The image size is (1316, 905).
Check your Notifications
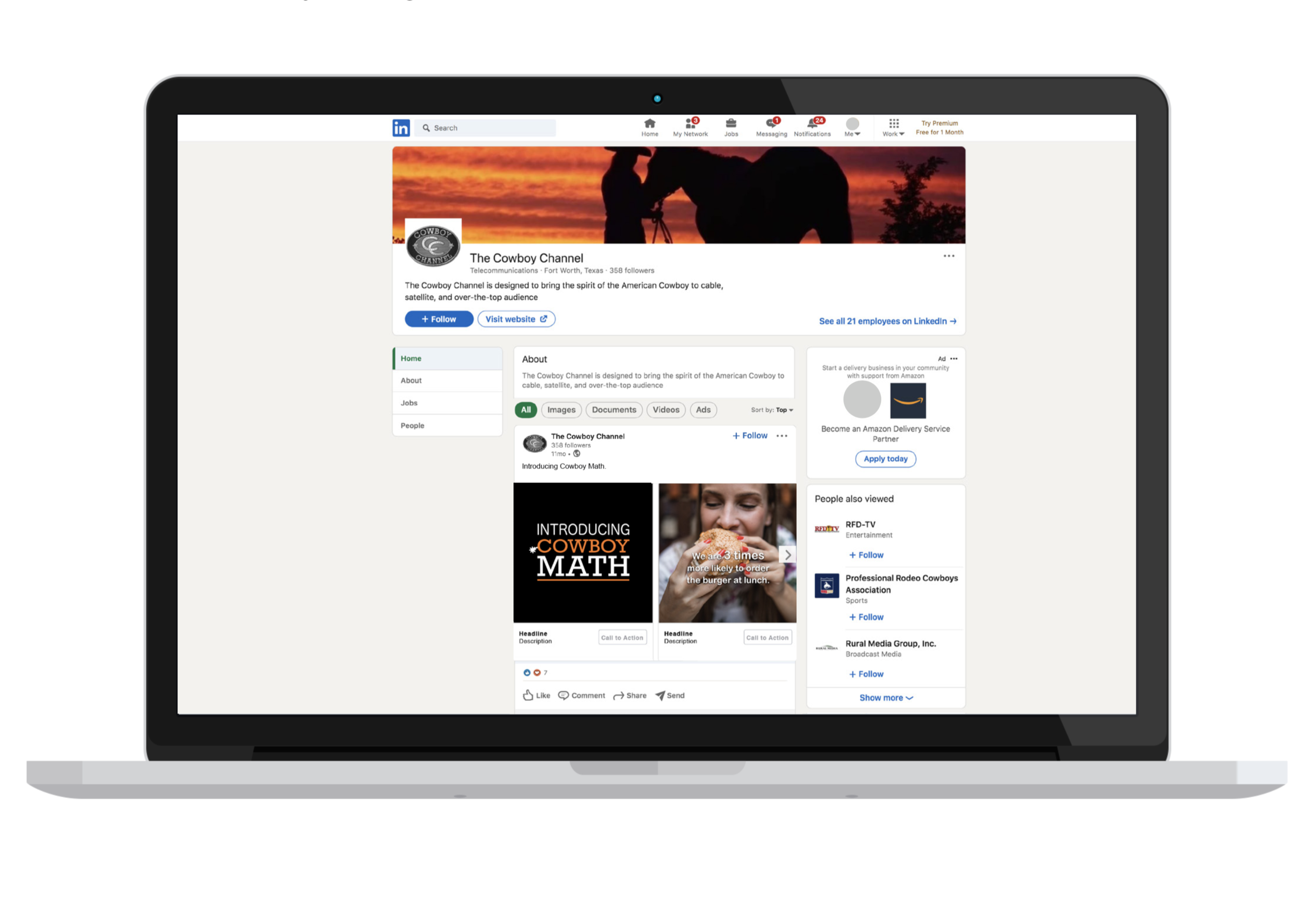point(813,126)
